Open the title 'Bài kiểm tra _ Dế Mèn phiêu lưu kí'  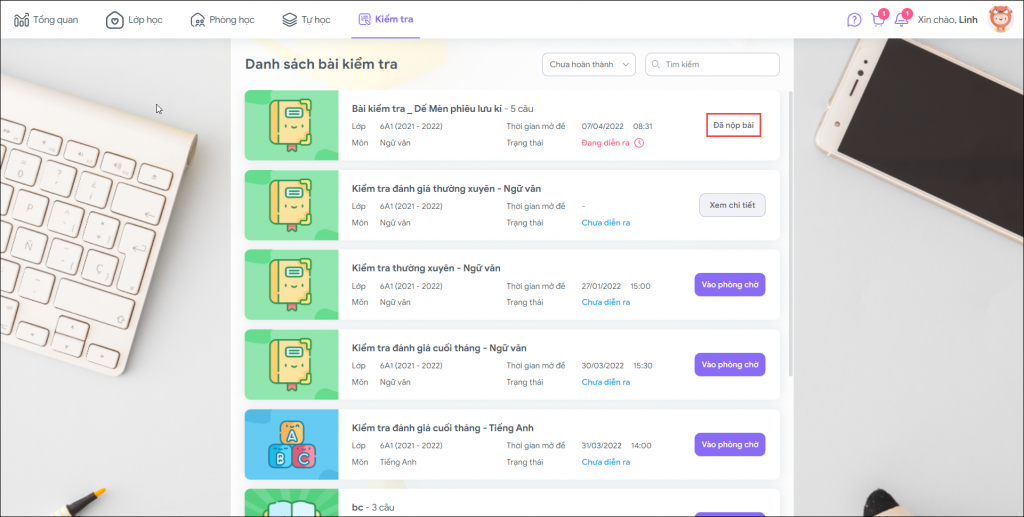[x=426, y=108]
